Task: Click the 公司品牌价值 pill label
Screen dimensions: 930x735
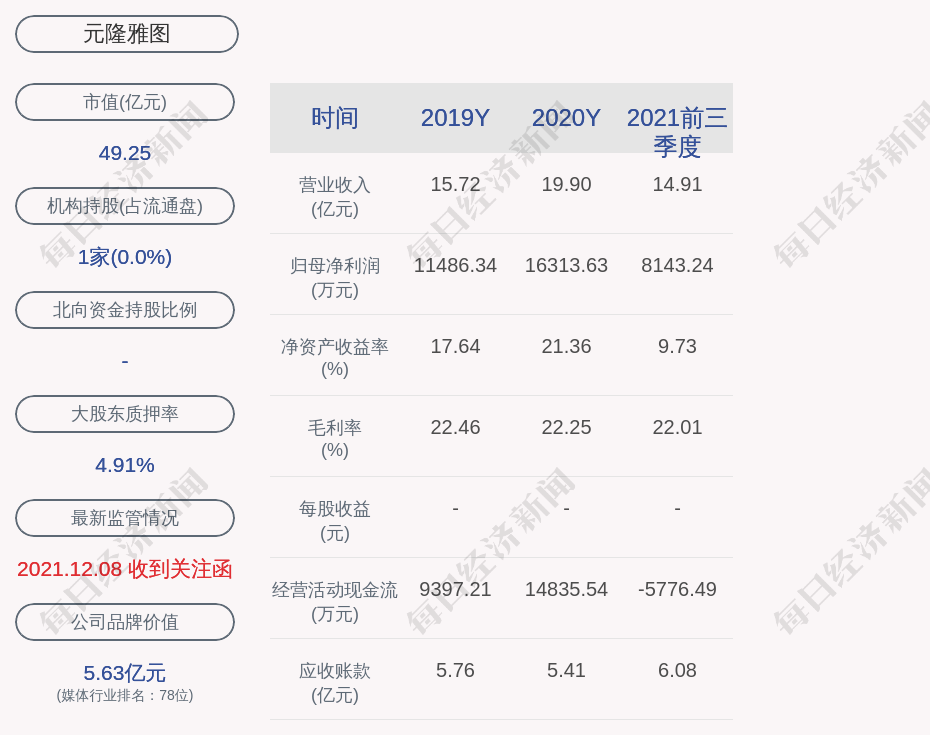Action: point(125,622)
